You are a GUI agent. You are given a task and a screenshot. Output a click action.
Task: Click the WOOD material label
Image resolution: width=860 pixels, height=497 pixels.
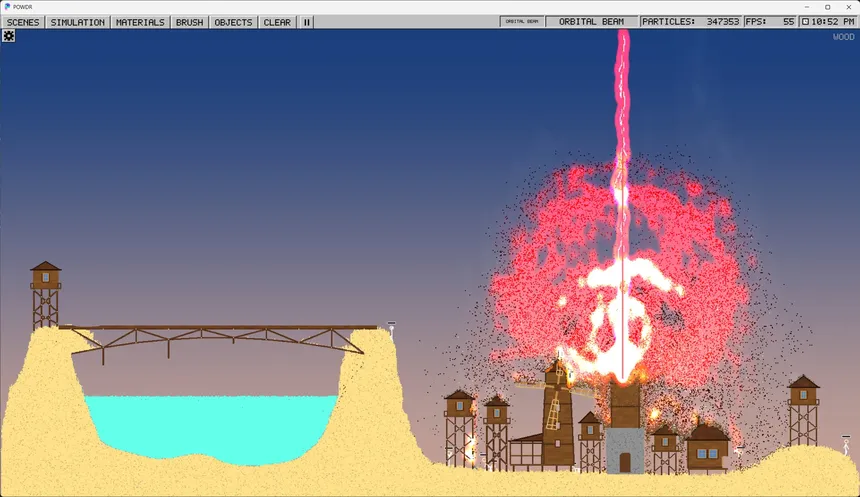[x=844, y=37]
